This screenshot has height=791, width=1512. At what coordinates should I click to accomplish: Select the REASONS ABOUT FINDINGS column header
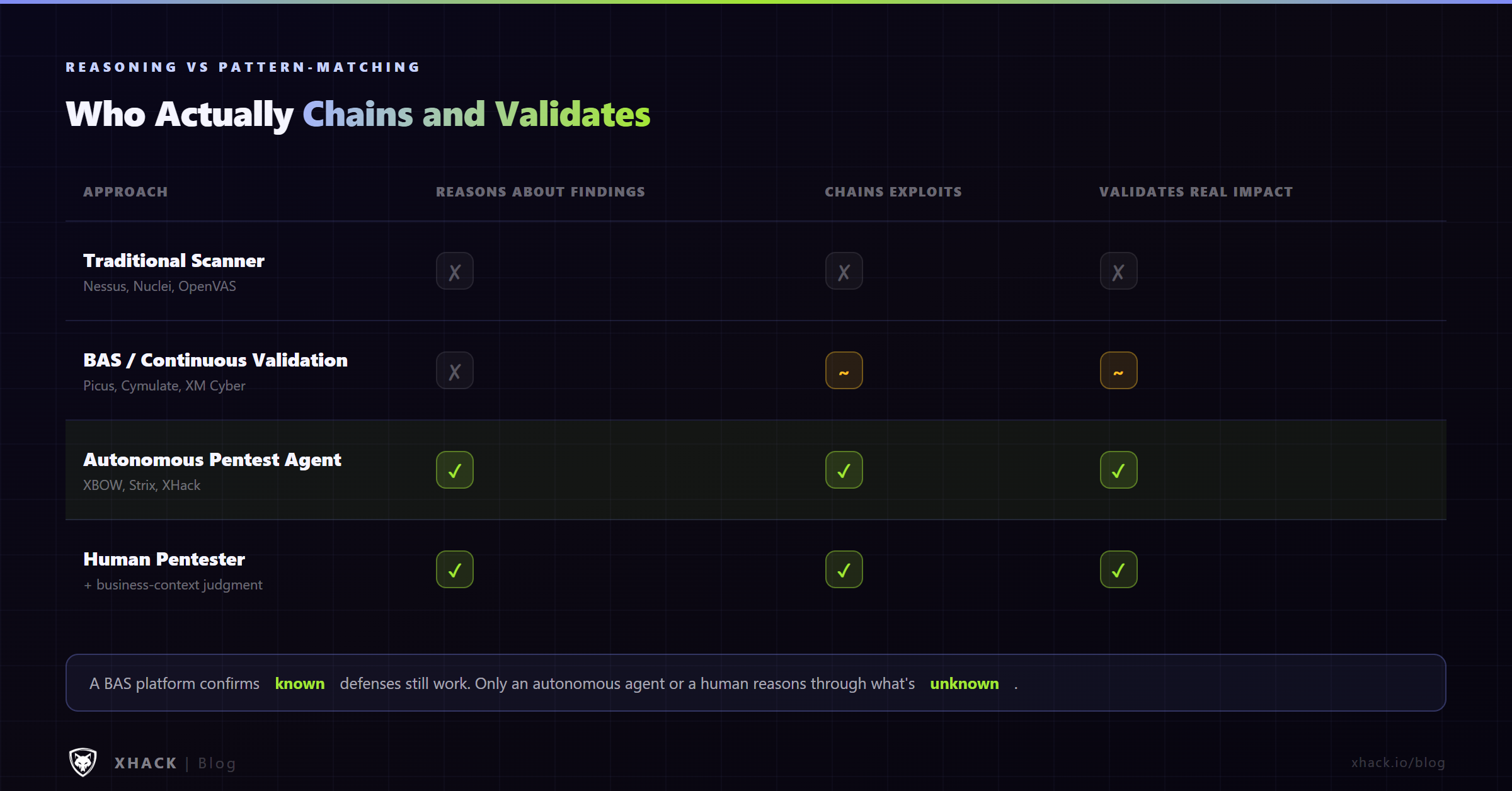(541, 192)
